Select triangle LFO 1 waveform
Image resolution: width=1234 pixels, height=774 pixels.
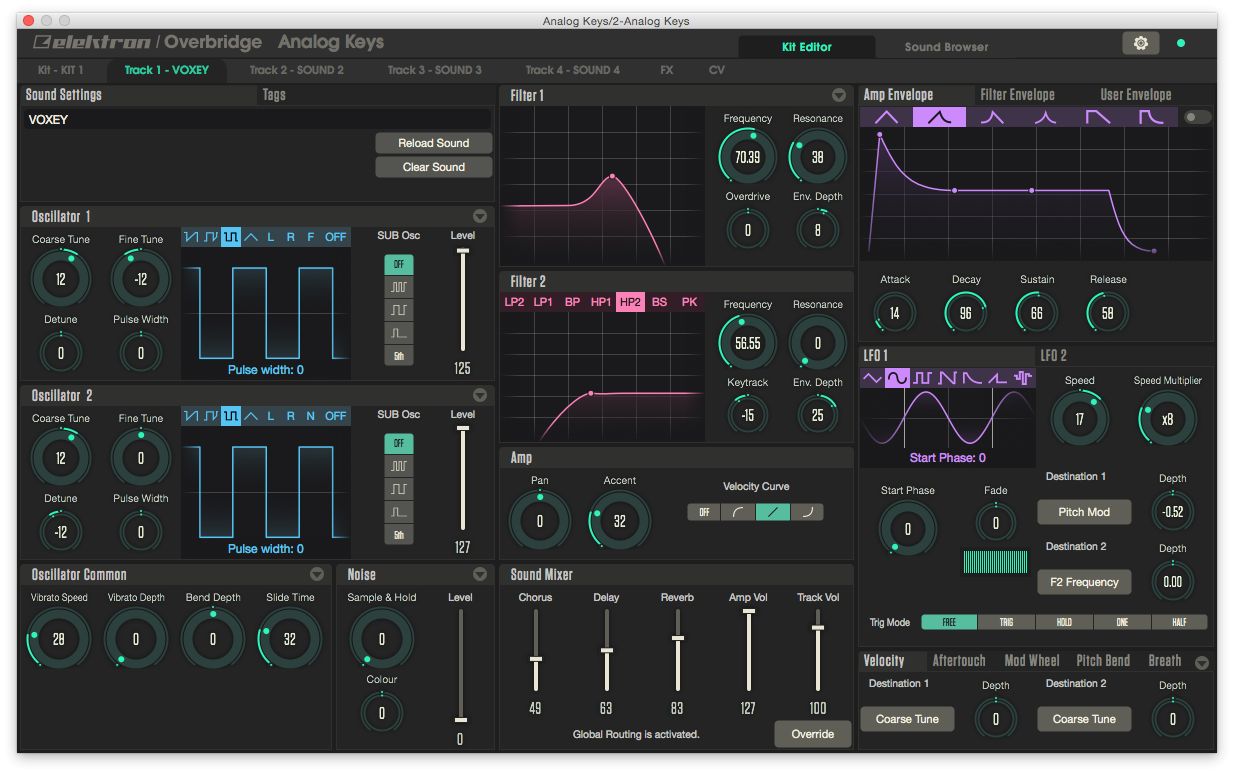[x=872, y=378]
